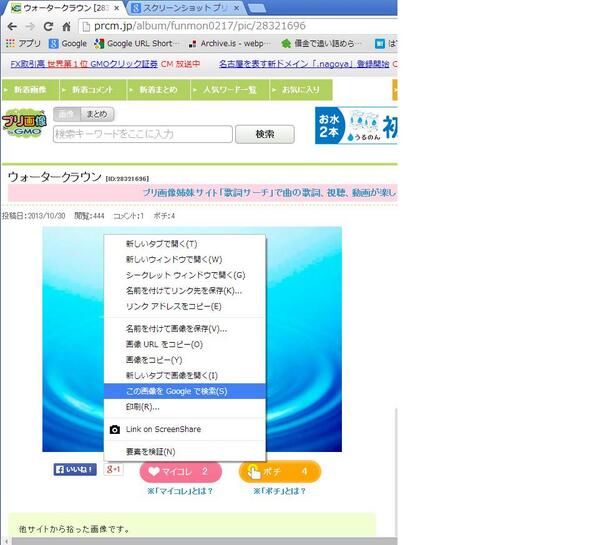
Task: Open the Archive.is bookmark
Action: (229, 44)
